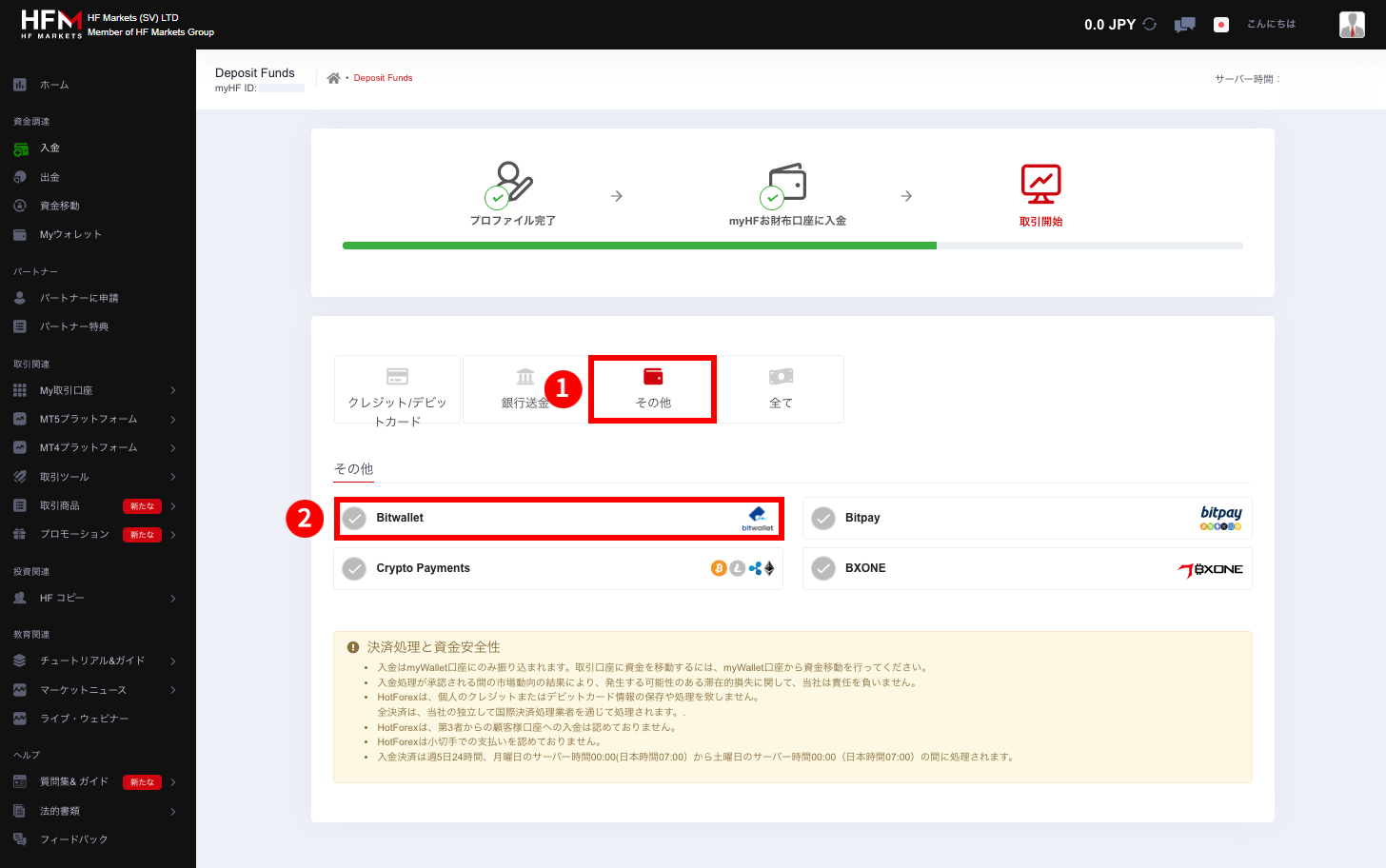Click the refresh icon beside 0.0 JPY
This screenshot has height=868, width=1386.
pos(1150,24)
